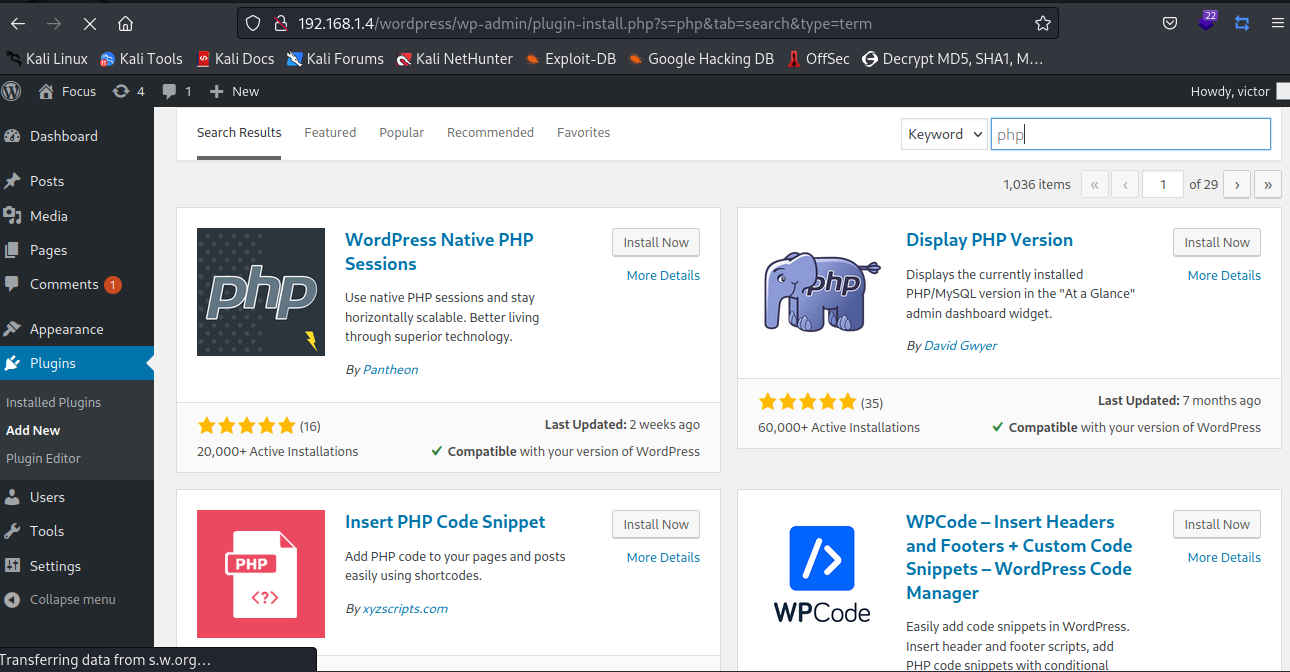
Task: Open the extension icon with badge 22
Action: pos(1207,21)
